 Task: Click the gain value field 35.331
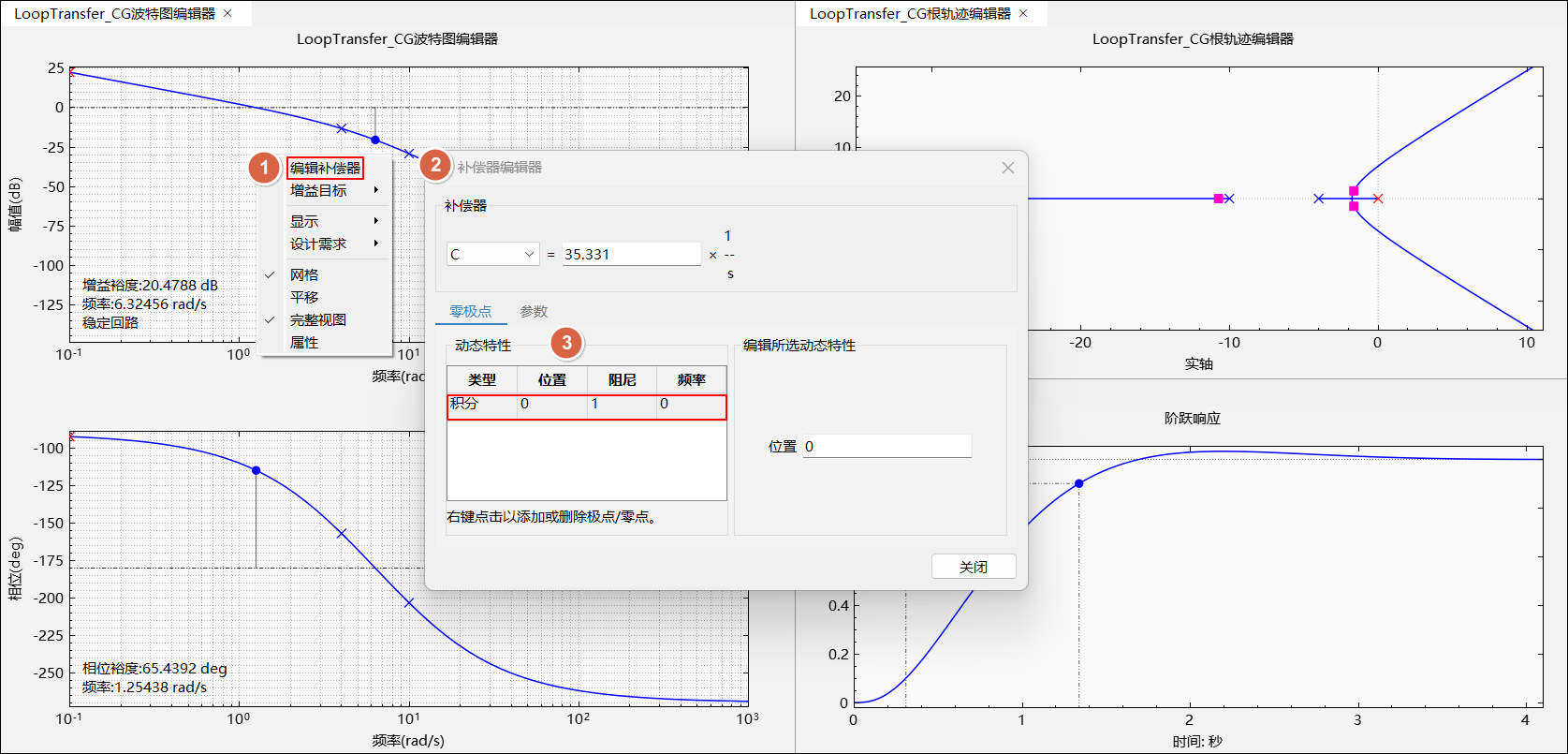pyautogui.click(x=631, y=254)
